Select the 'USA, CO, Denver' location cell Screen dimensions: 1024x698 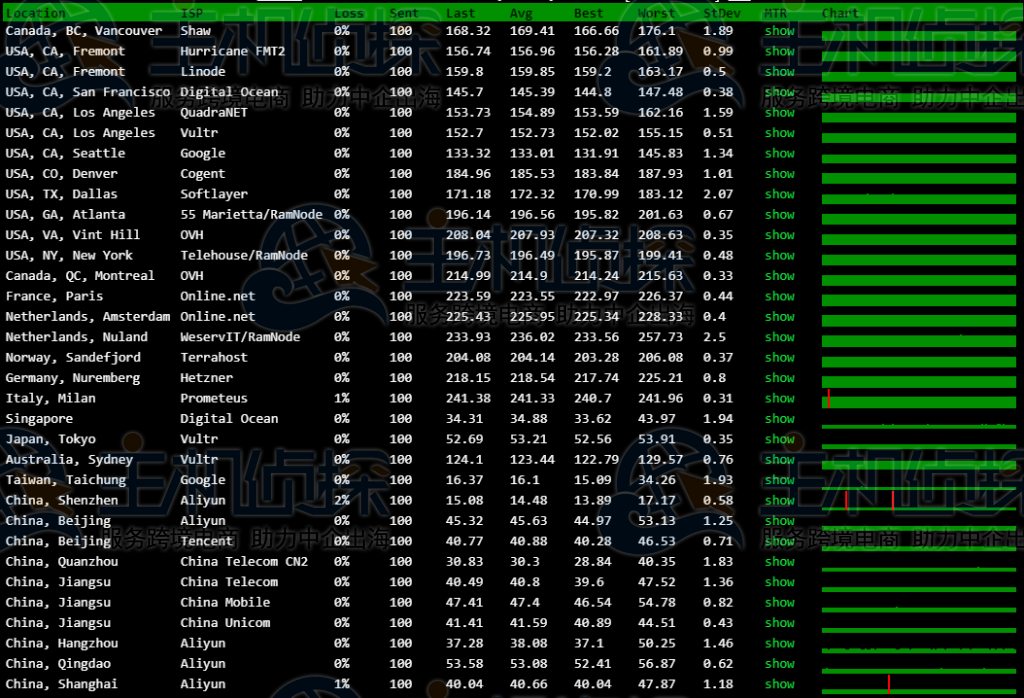coord(61,174)
